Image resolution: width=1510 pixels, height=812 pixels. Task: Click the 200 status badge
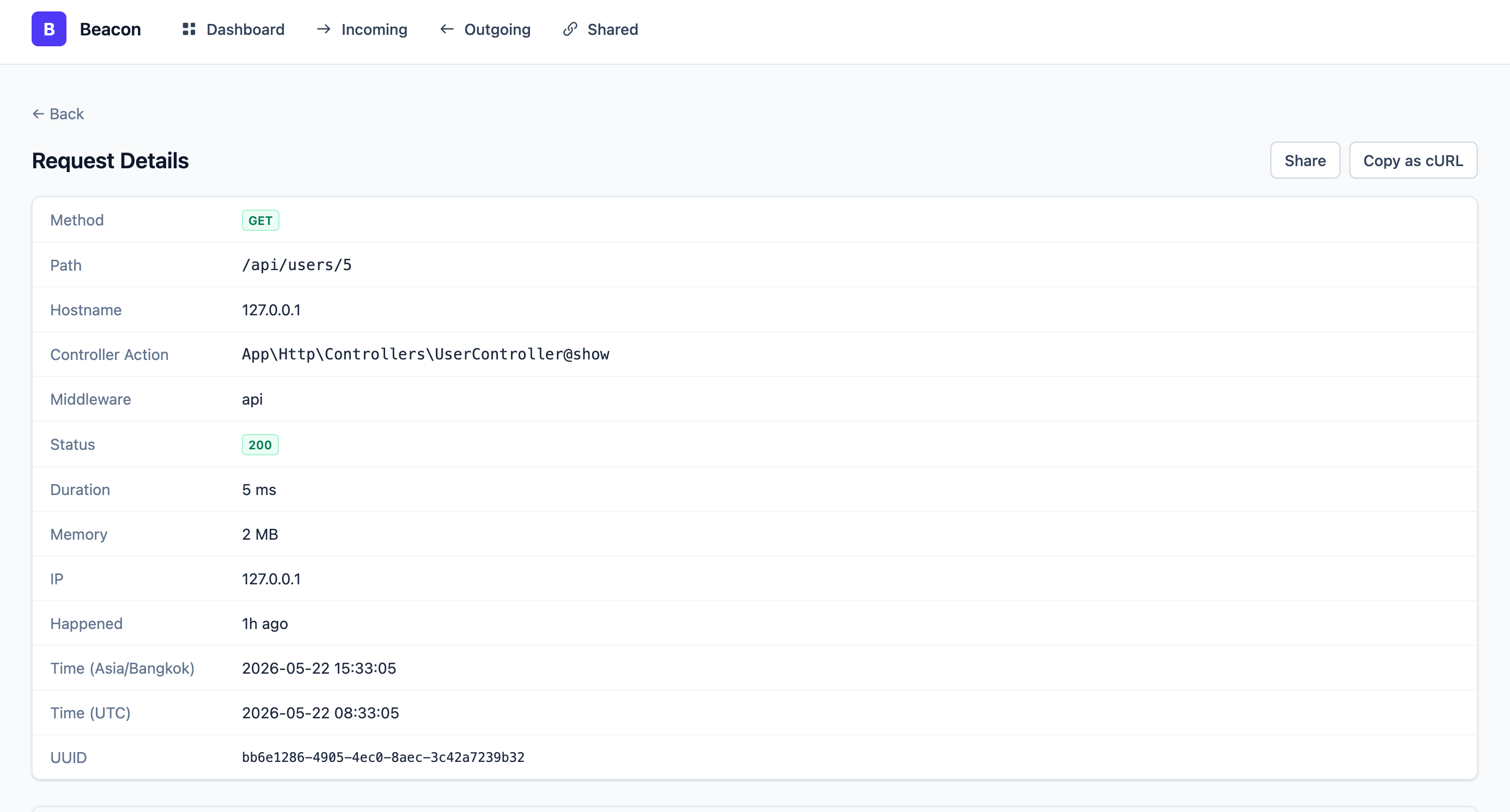[260, 444]
